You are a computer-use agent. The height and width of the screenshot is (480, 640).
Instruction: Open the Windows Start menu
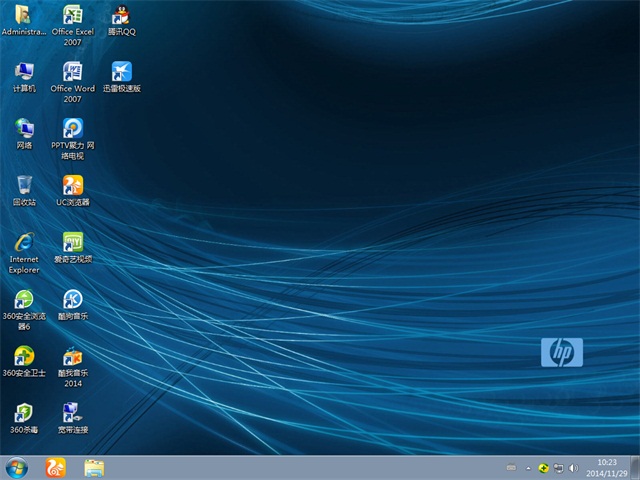[x=17, y=467]
